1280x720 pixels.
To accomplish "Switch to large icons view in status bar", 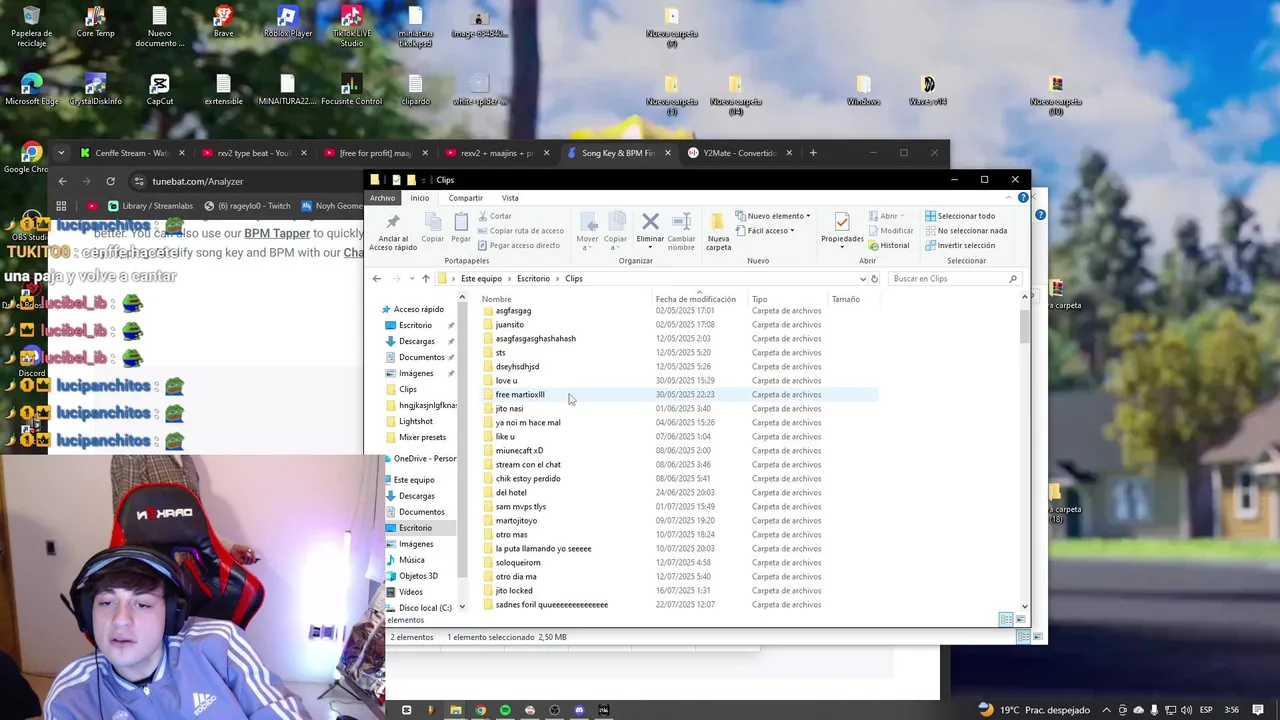I will (1021, 620).
